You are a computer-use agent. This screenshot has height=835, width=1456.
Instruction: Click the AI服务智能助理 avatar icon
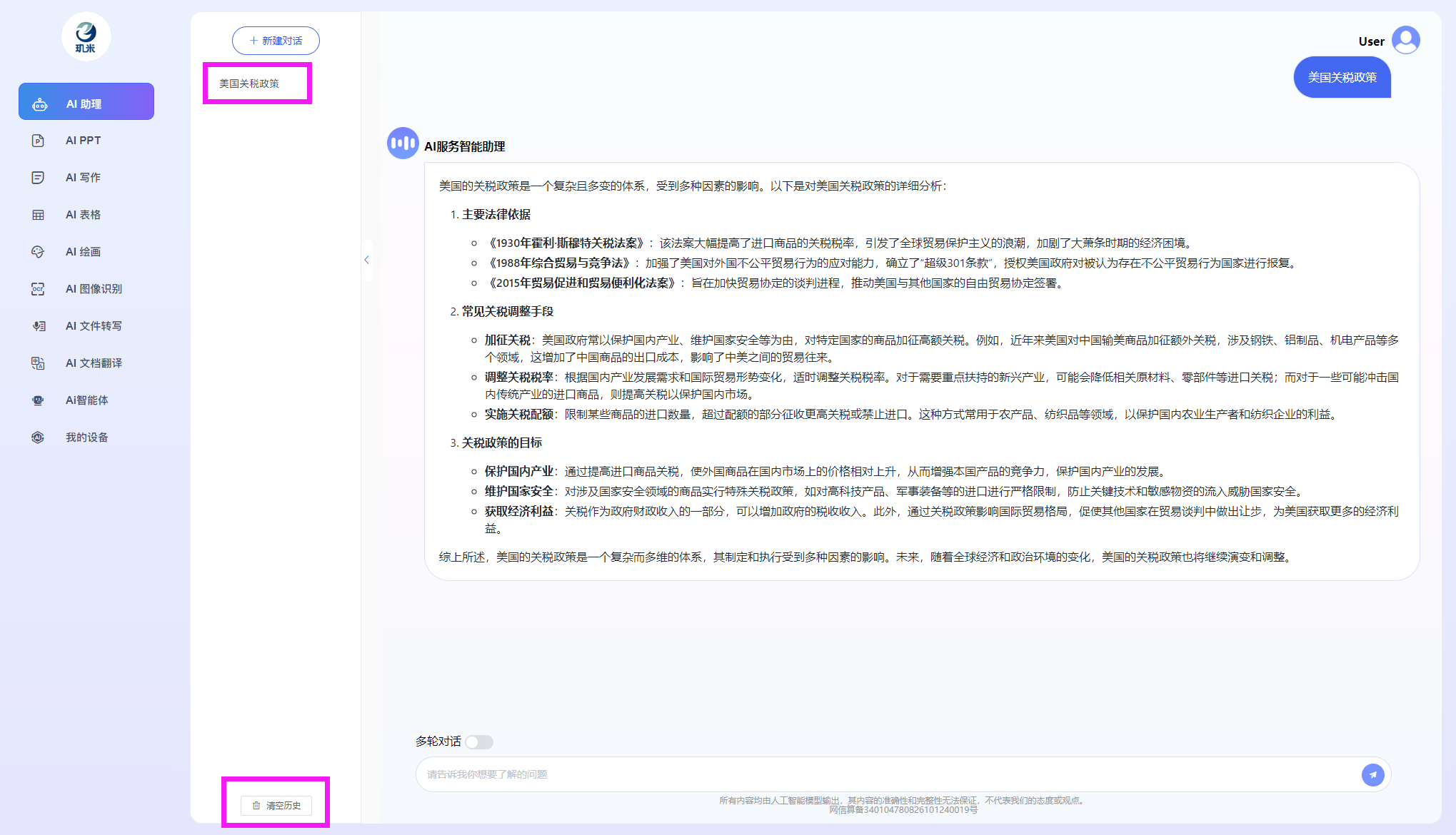[x=403, y=143]
